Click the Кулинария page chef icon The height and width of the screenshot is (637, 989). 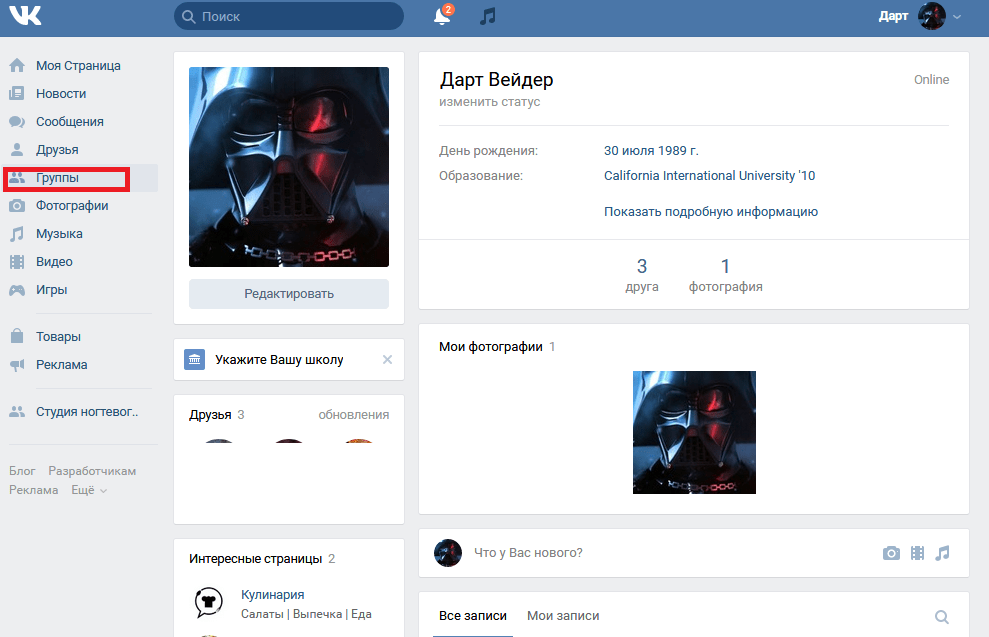[x=207, y=601]
